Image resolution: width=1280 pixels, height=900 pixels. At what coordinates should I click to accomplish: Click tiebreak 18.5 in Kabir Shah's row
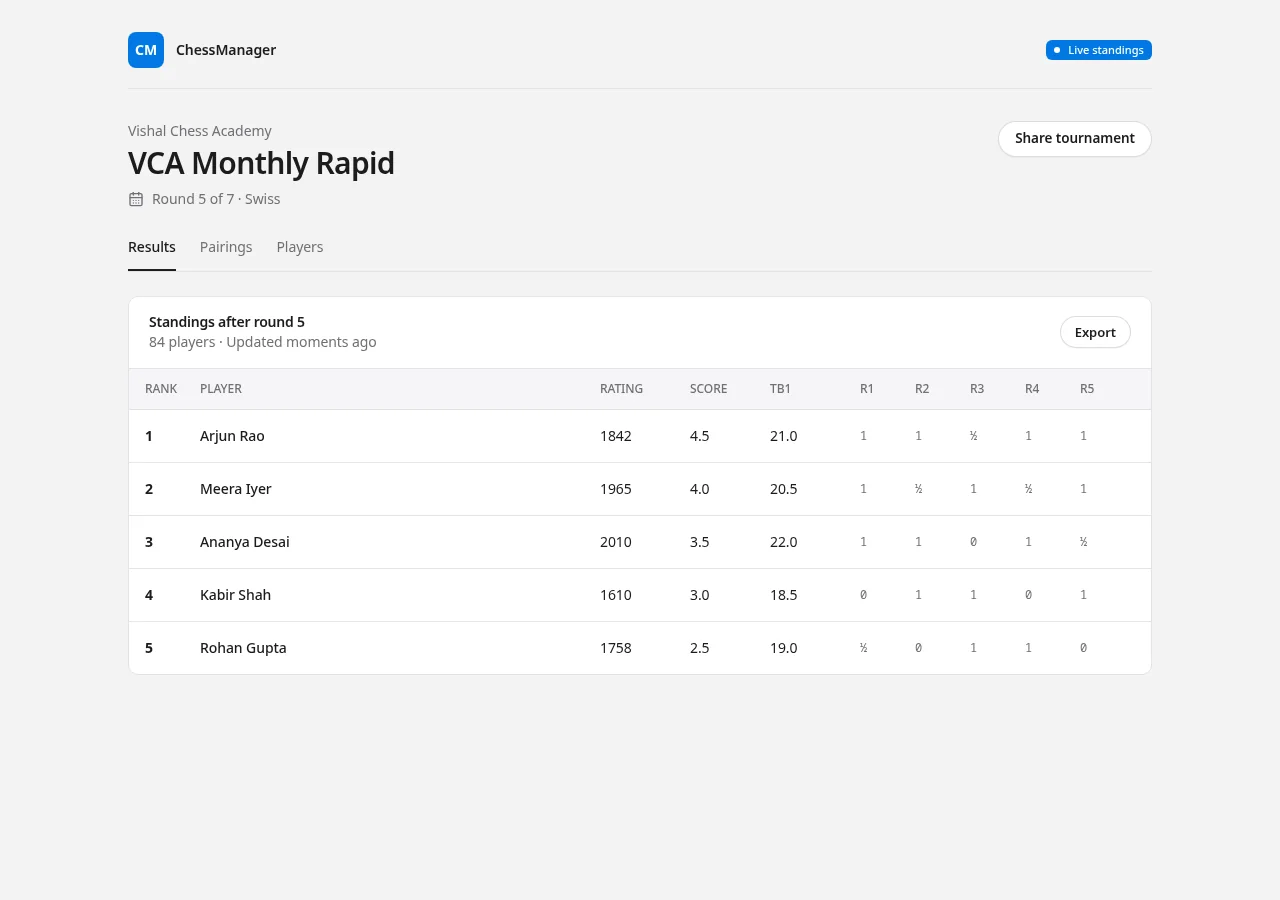point(784,595)
